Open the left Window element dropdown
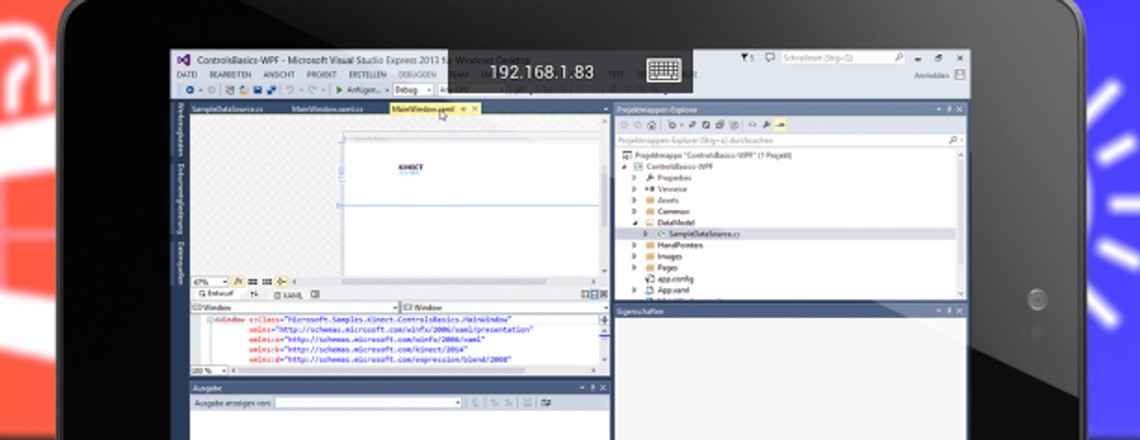 295,308
